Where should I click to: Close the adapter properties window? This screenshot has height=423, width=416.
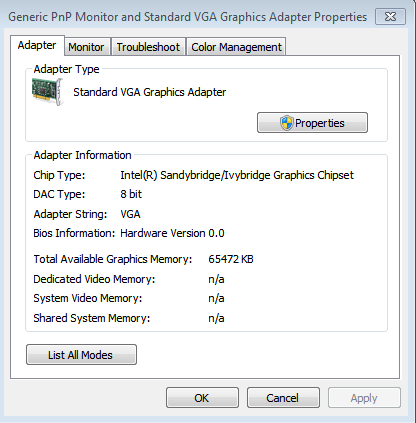click(x=390, y=17)
